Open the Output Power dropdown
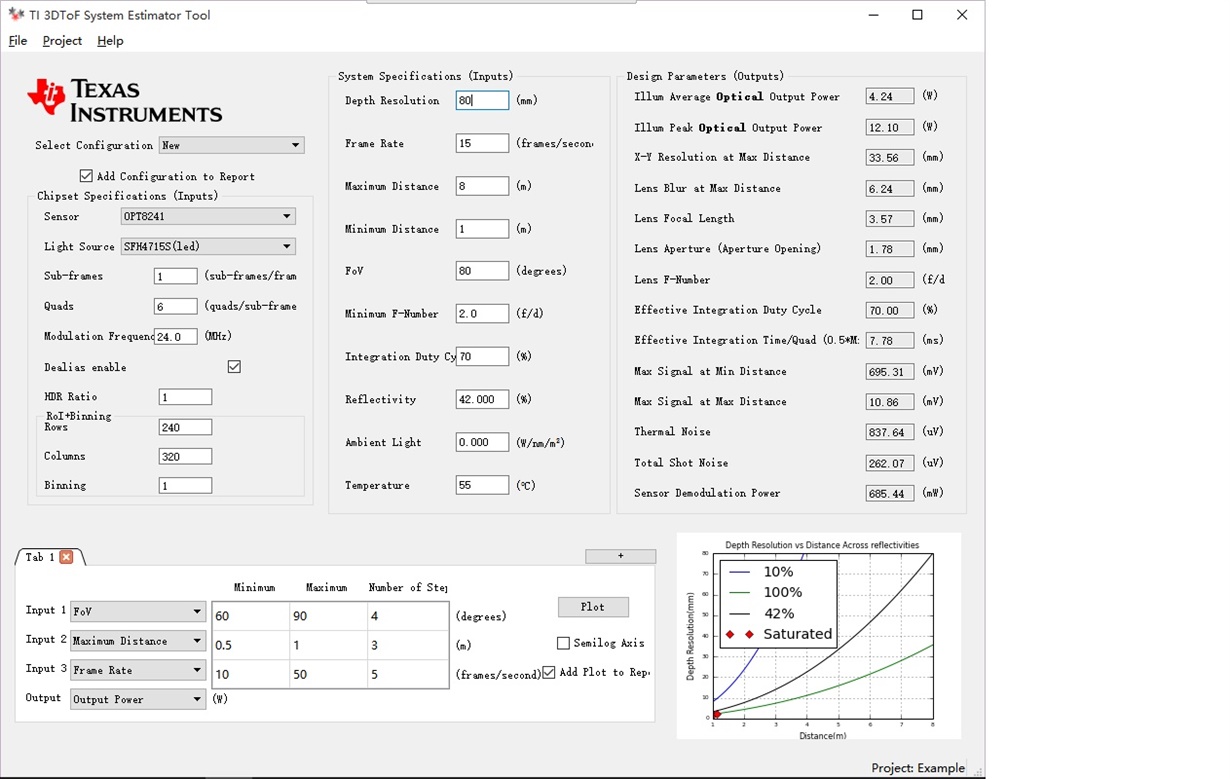 (x=138, y=699)
